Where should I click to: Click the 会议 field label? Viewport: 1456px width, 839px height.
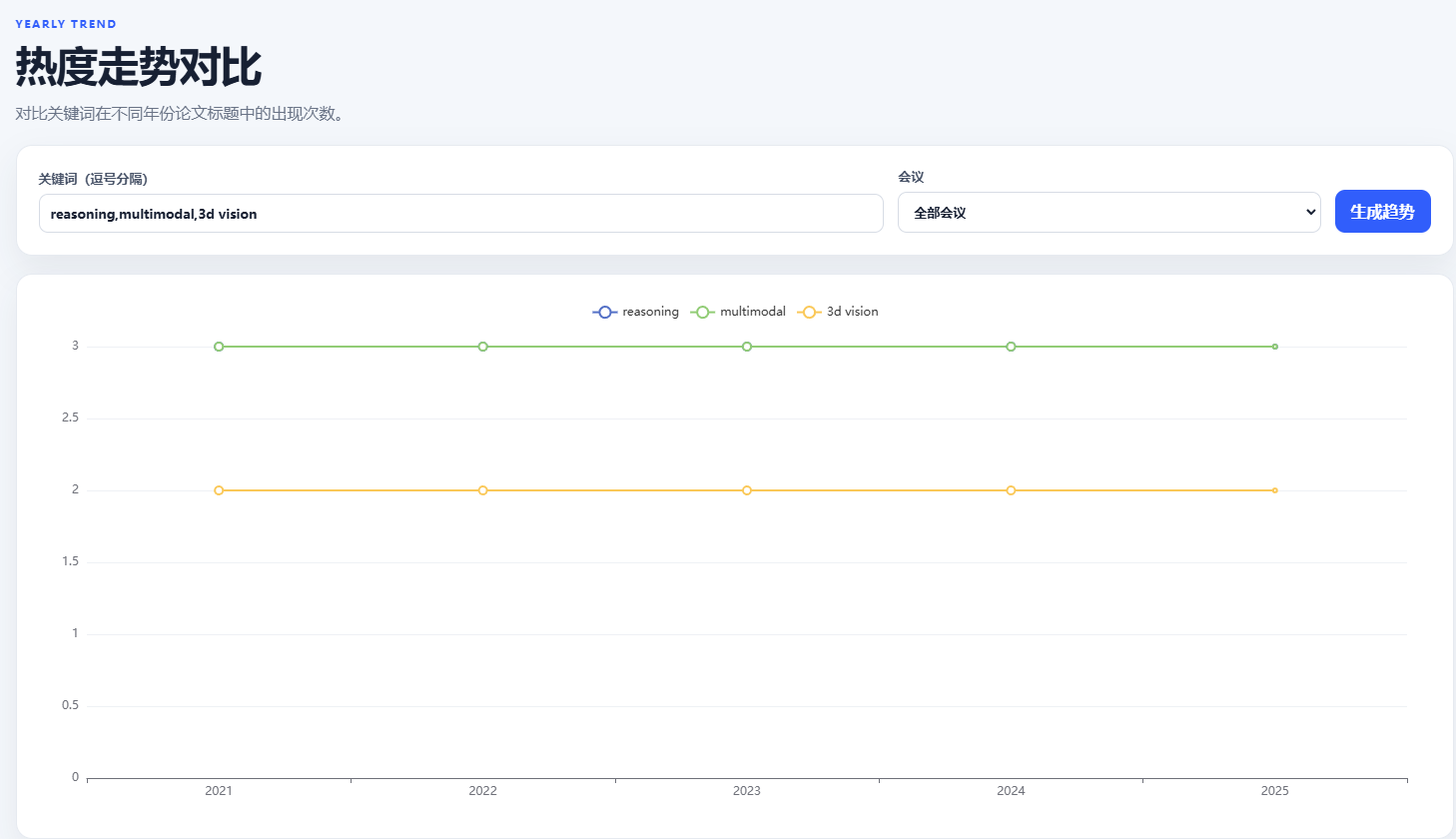911,177
